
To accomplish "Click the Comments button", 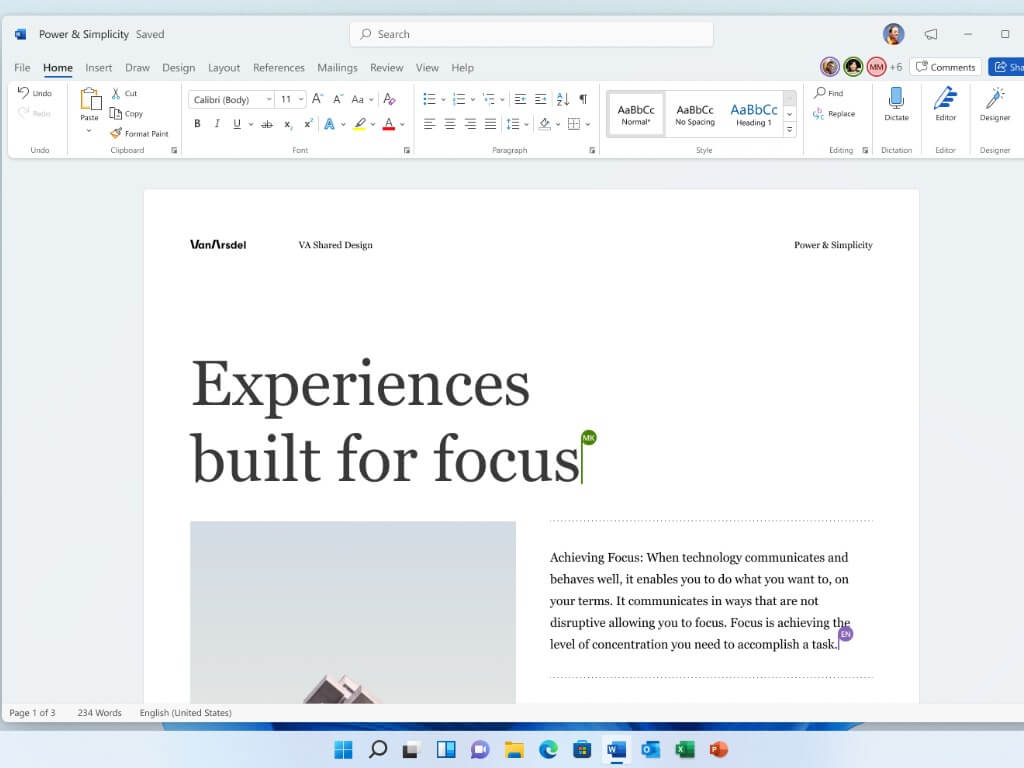I will point(945,67).
